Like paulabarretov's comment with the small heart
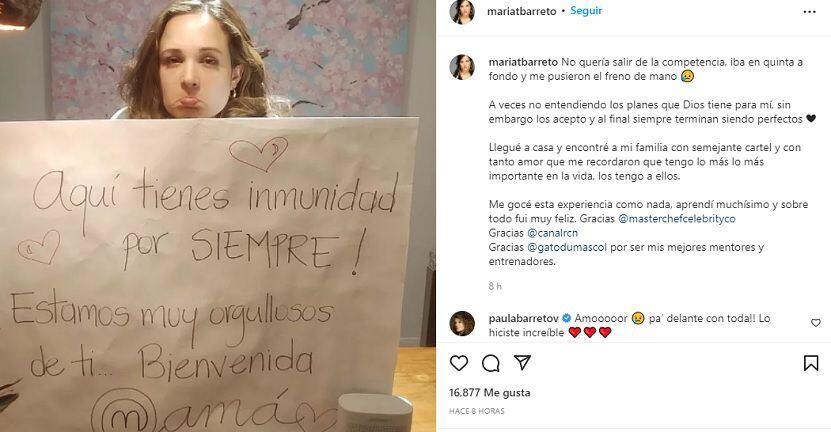Screen dimensions: 831x432 (x=816, y=322)
